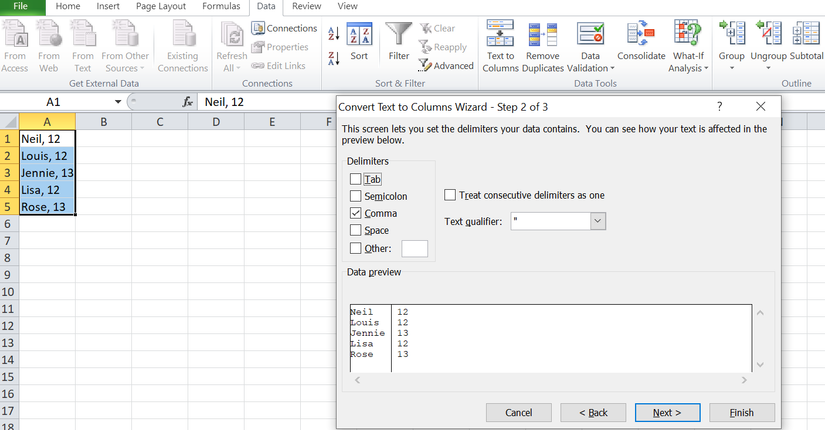Screen dimensions: 825x430
Task: Open From Other Sources menu
Action: pyautogui.click(x=125, y=46)
